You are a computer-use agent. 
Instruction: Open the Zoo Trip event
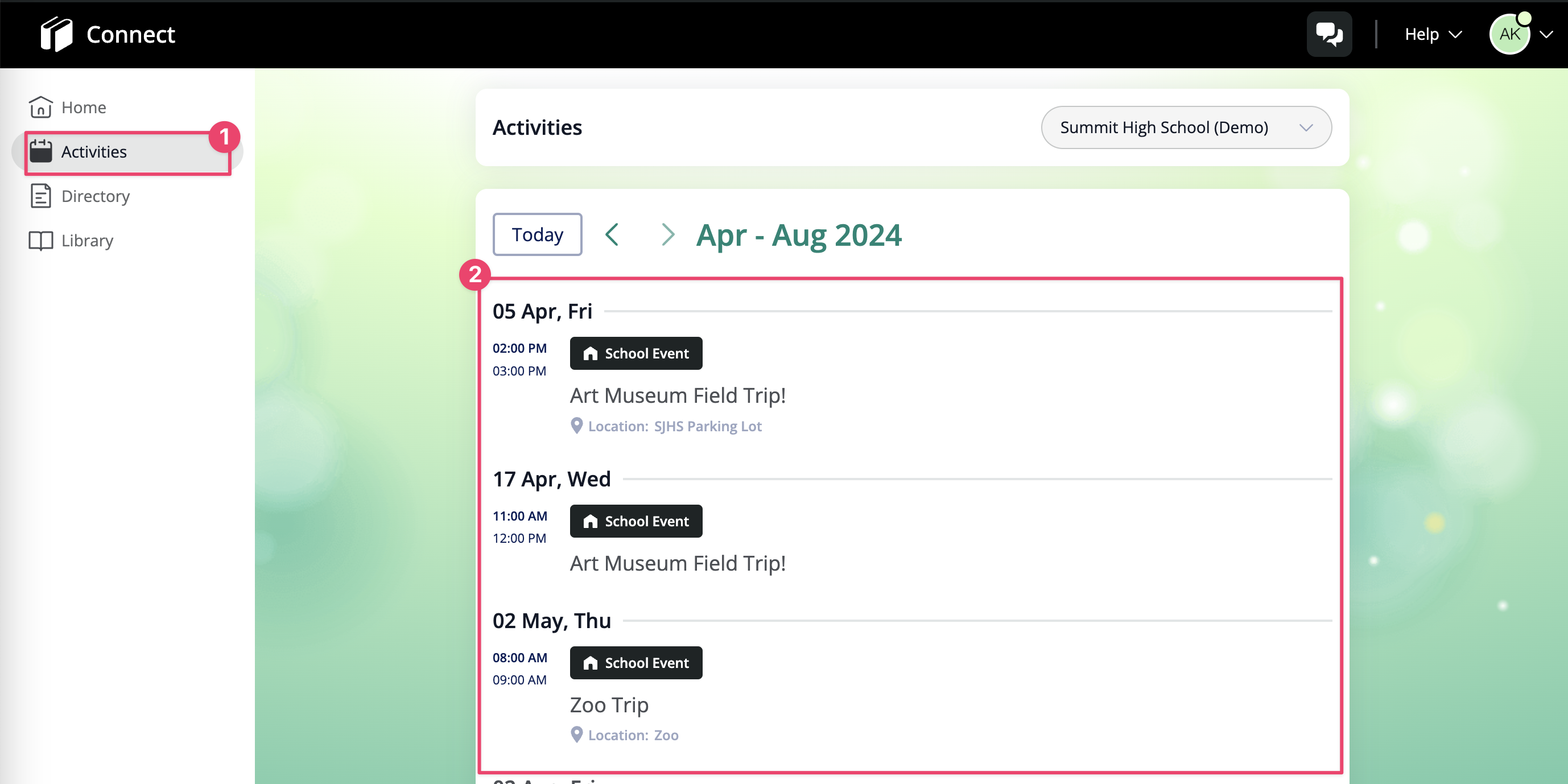[609, 705]
